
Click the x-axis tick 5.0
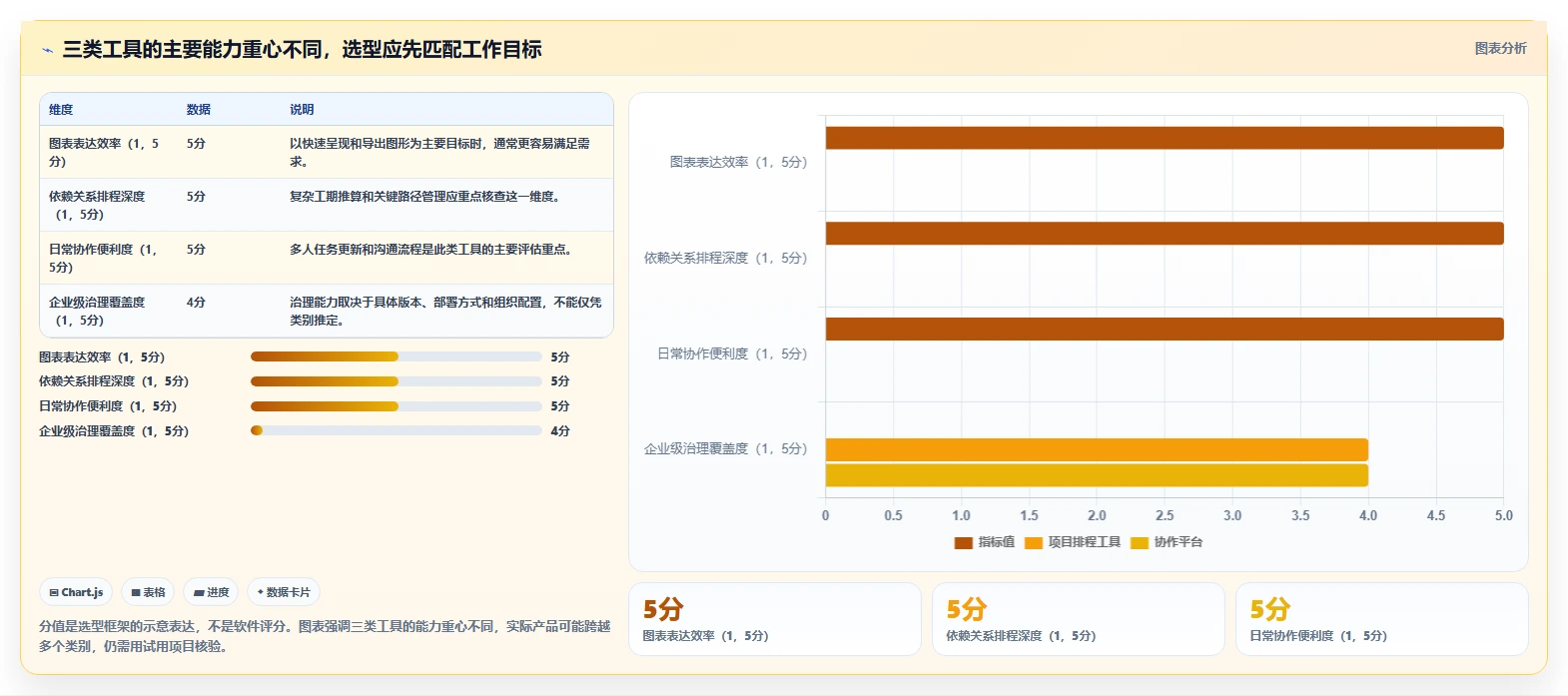pos(1504,516)
